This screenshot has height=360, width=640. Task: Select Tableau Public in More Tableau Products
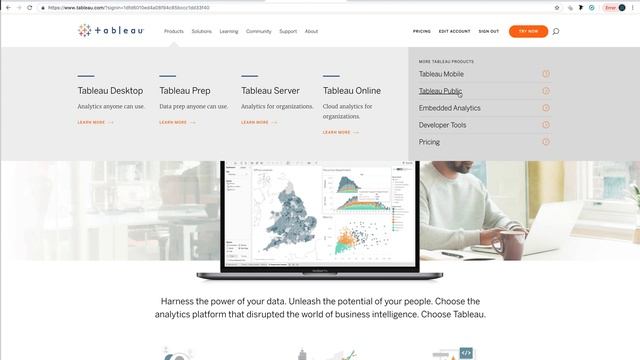coord(440,91)
